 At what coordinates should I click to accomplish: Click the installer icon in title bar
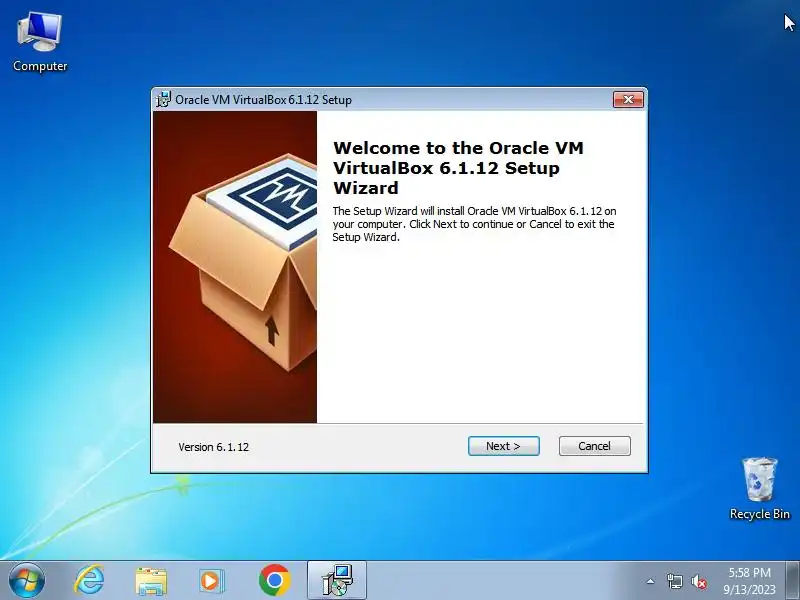tap(163, 99)
